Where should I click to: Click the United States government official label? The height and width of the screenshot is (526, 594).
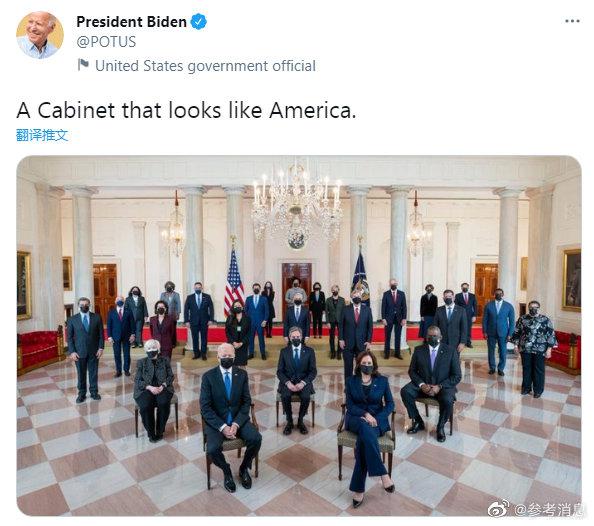tap(205, 66)
